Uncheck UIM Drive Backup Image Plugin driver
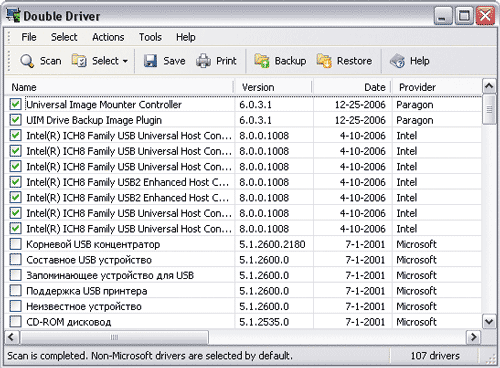Screen dimensions: 500x368 15,120
